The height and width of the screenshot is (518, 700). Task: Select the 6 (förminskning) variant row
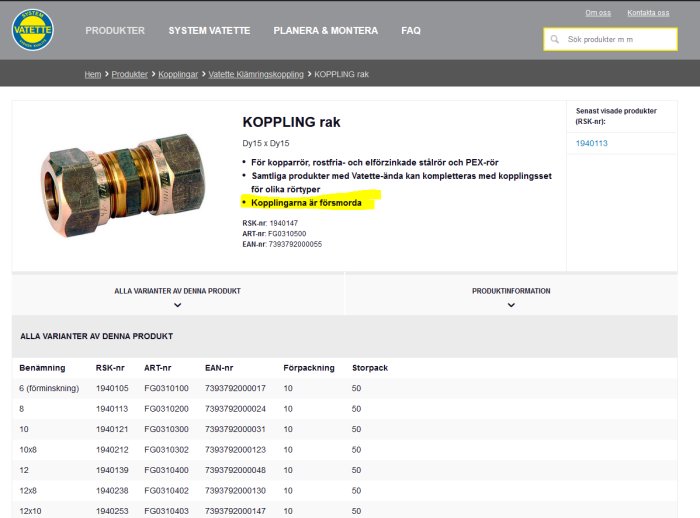coord(345,388)
